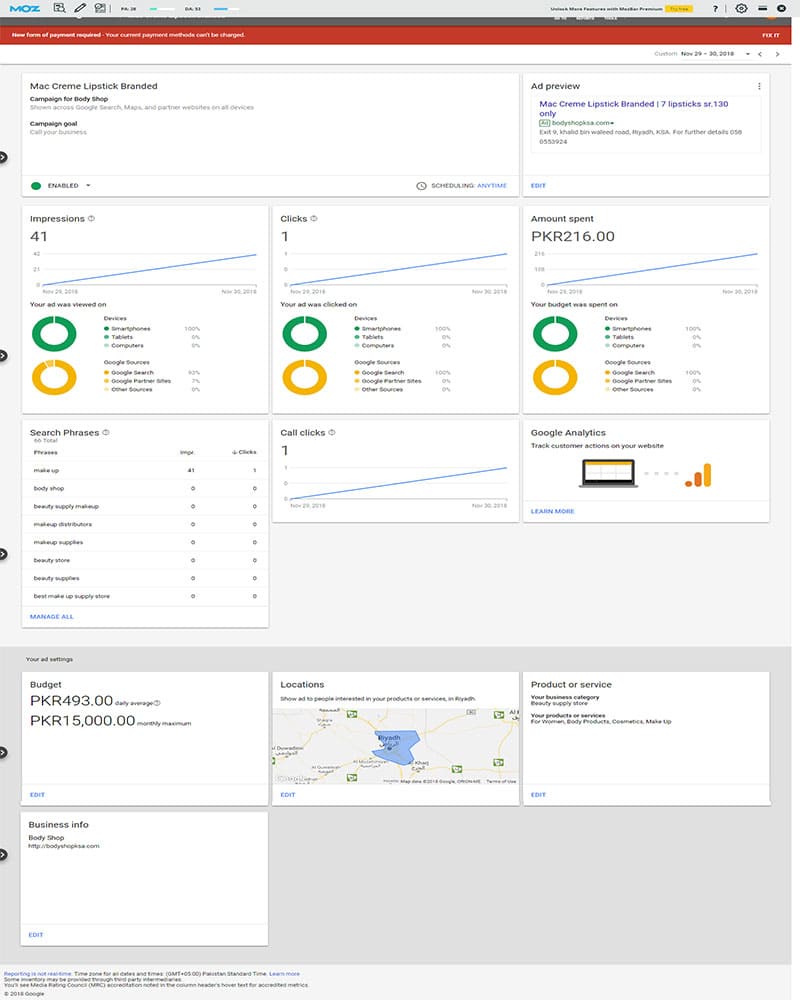
Task: Go to previous date range arrow
Action: point(760,54)
